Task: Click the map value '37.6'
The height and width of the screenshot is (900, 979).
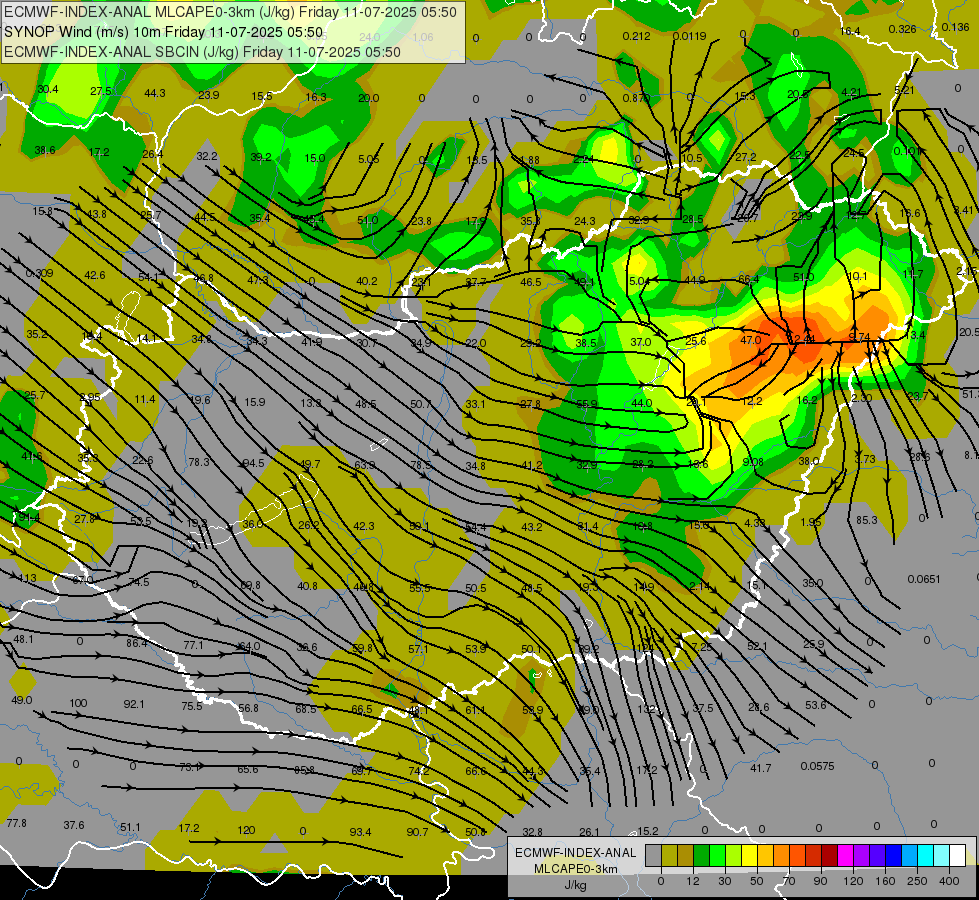Action: [74, 825]
